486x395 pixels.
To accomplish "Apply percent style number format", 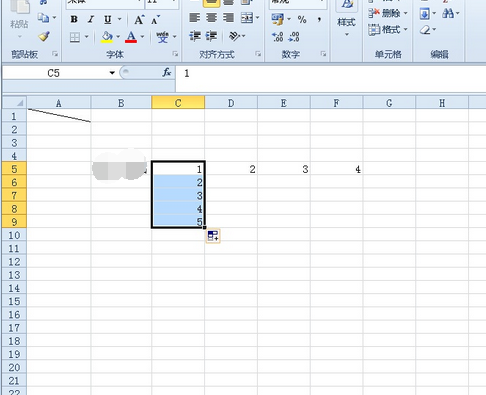I will tap(302, 19).
